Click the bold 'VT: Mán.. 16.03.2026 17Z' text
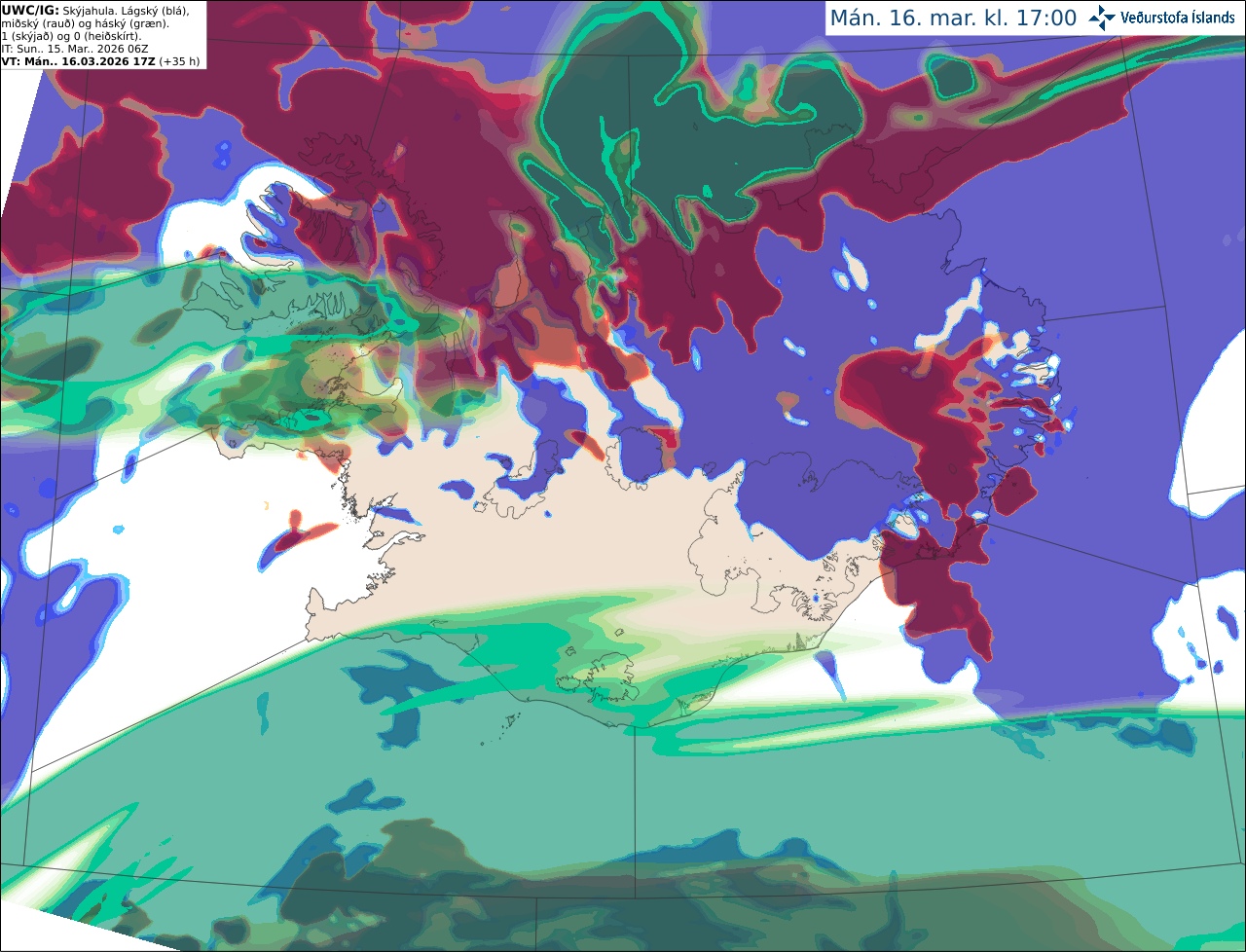Viewport: 1246px width, 952px height. point(77,60)
